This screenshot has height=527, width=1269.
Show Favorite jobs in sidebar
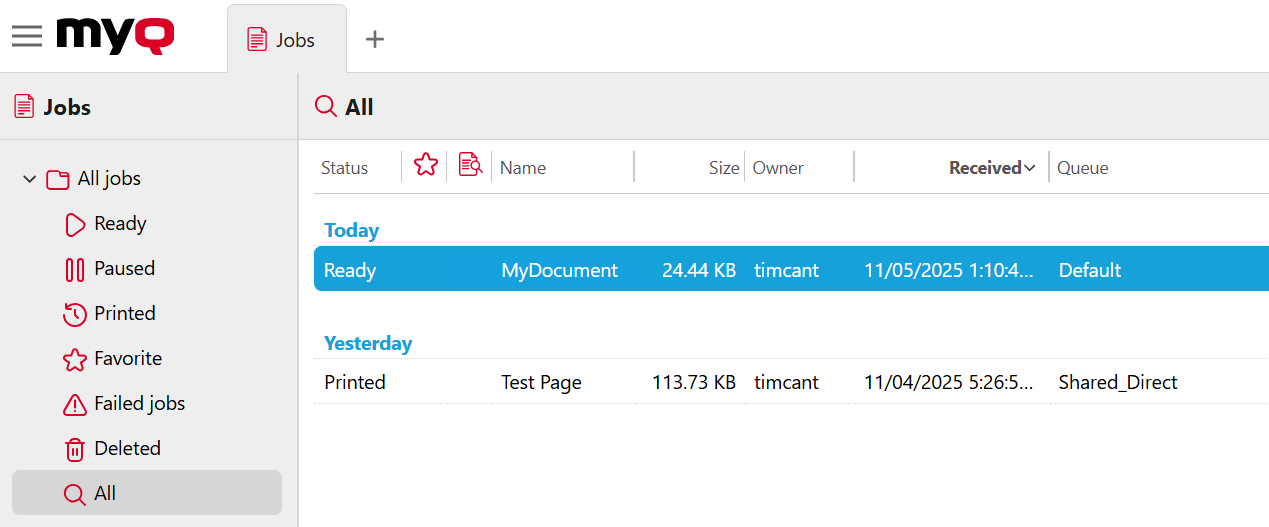(127, 359)
